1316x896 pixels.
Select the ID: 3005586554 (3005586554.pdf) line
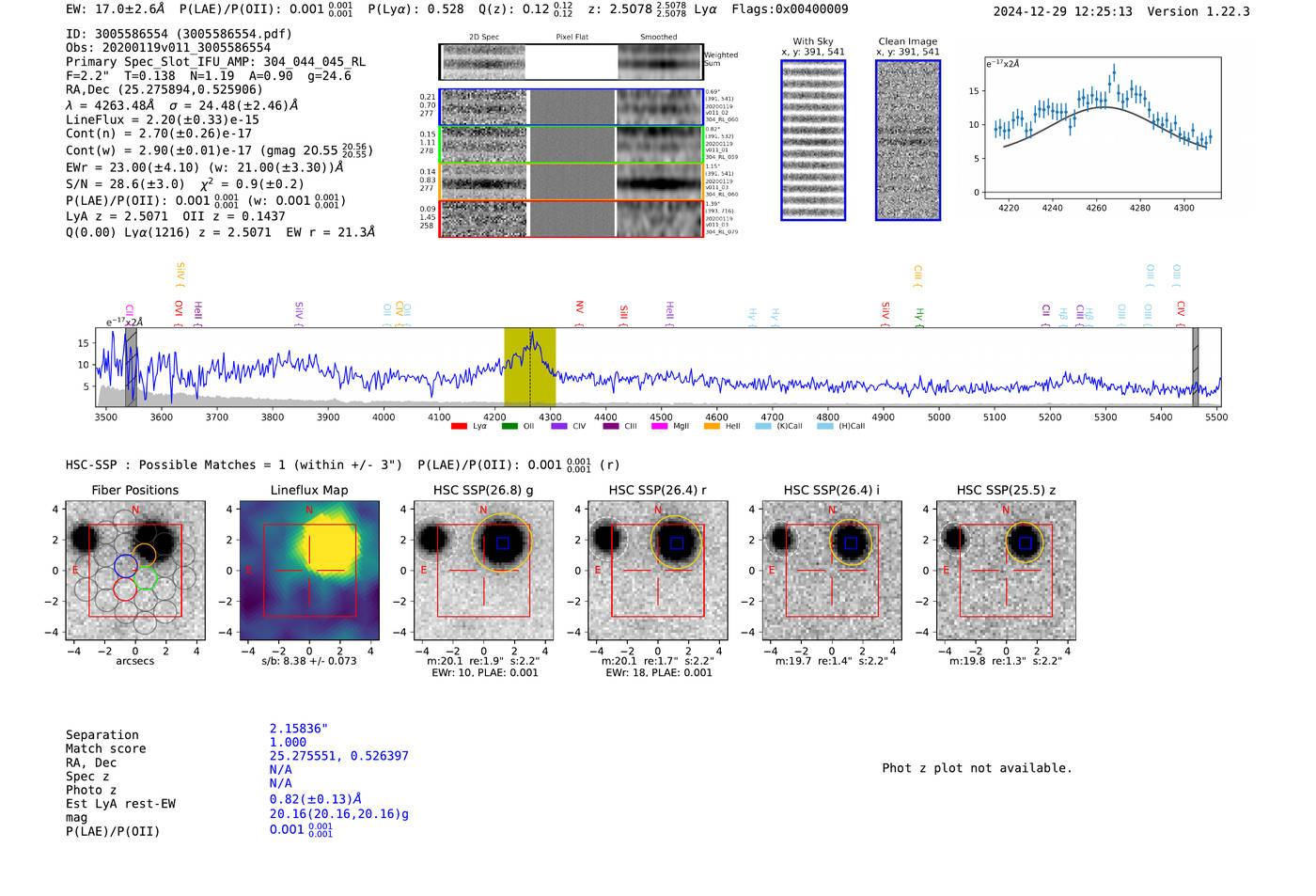pyautogui.click(x=179, y=34)
